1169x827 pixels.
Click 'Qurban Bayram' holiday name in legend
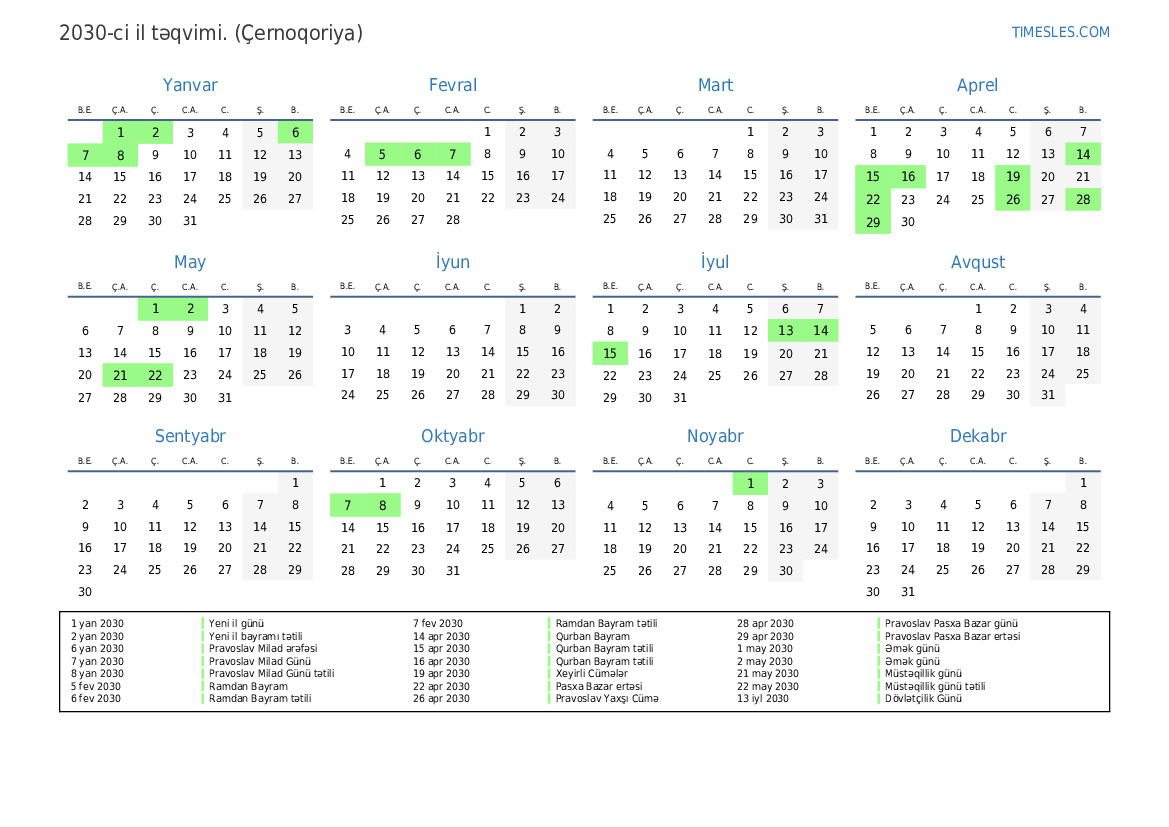[592, 636]
